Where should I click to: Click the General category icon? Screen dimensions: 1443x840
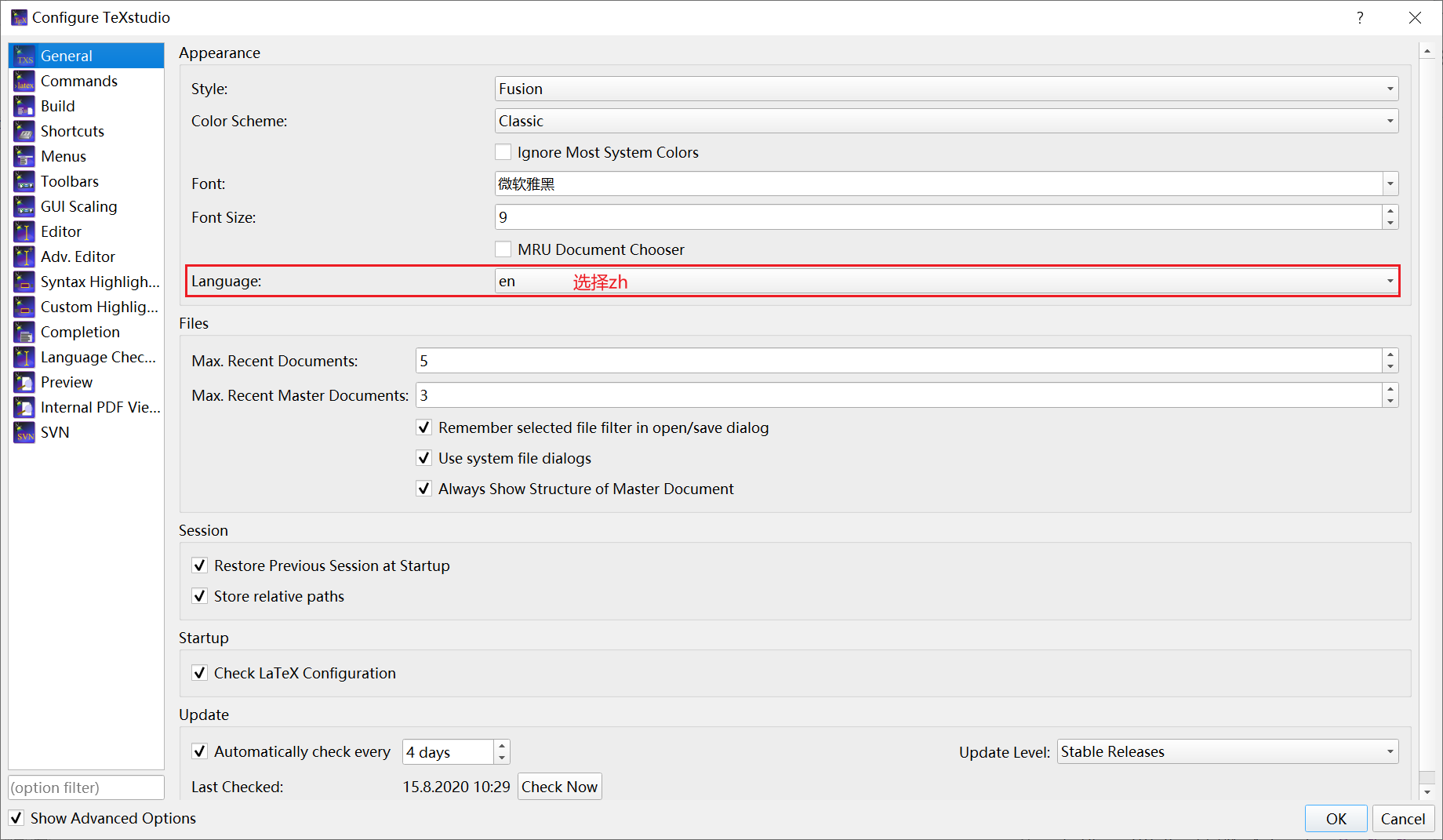pyautogui.click(x=24, y=56)
